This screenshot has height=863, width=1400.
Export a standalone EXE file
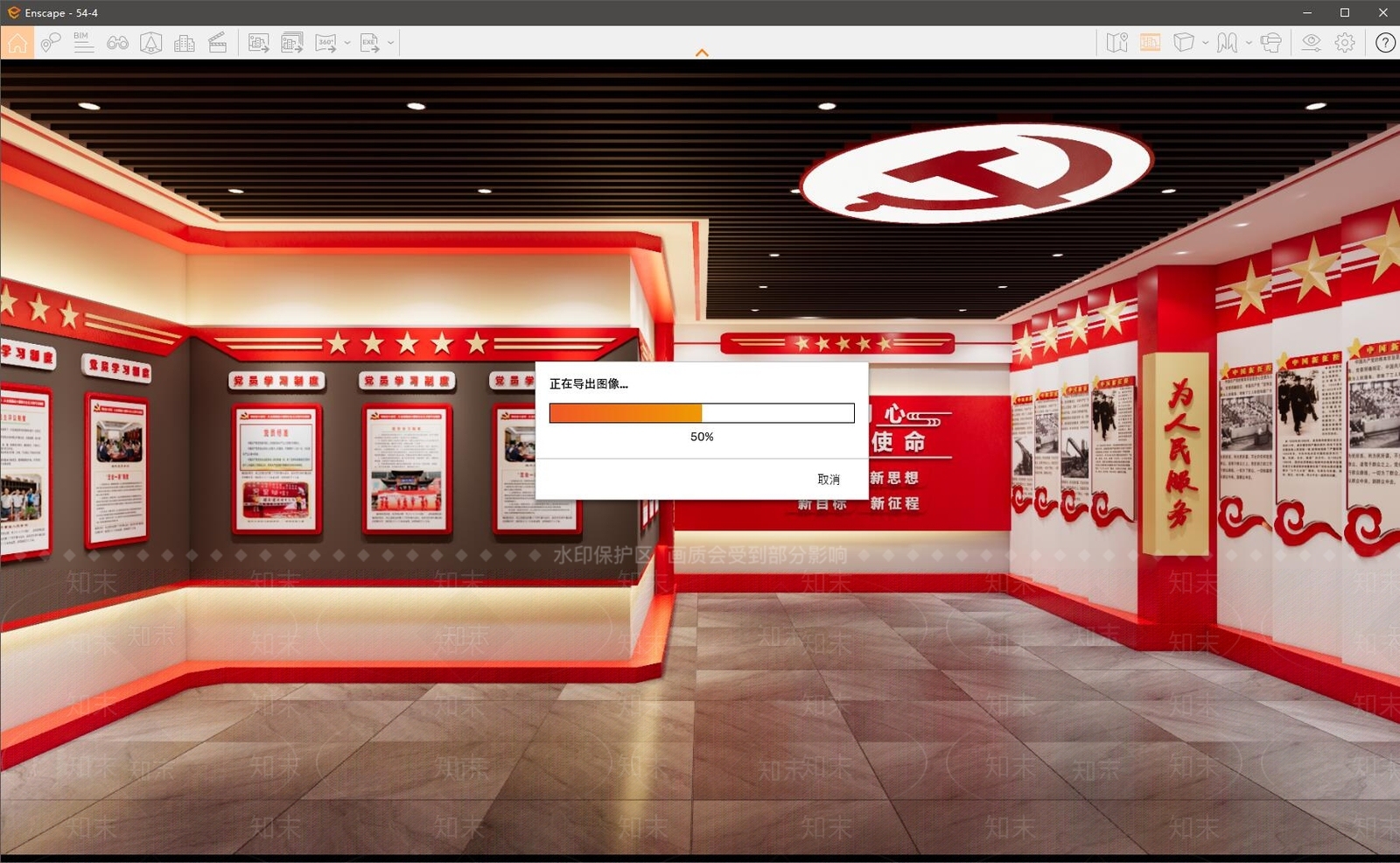pyautogui.click(x=369, y=43)
